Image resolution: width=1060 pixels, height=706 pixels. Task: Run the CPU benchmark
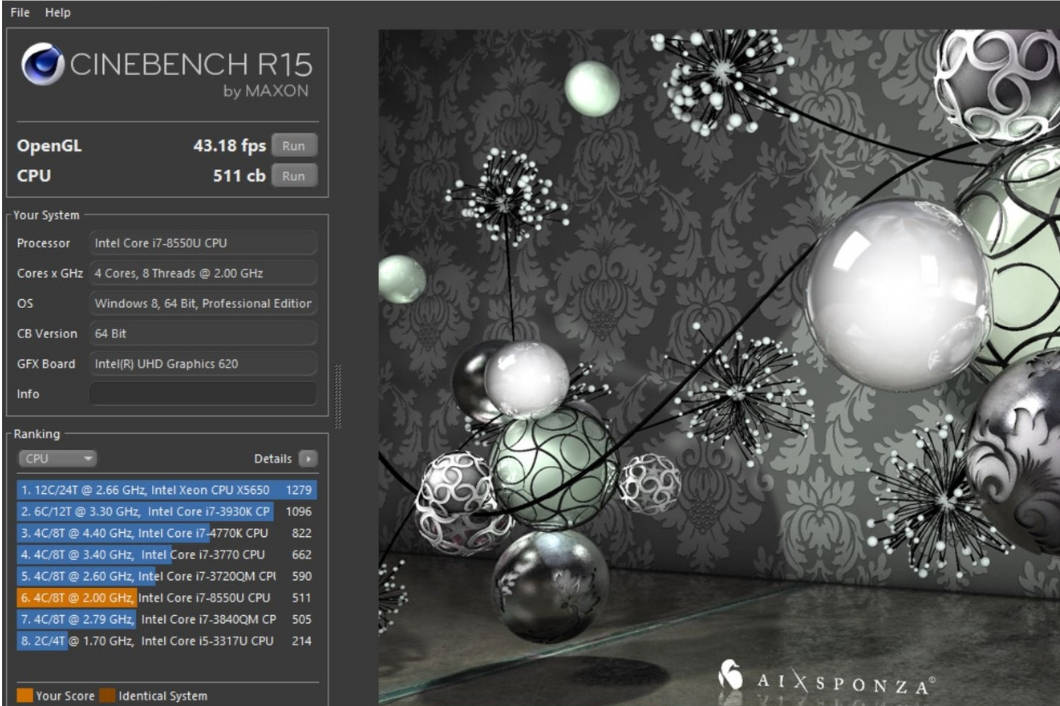point(293,176)
